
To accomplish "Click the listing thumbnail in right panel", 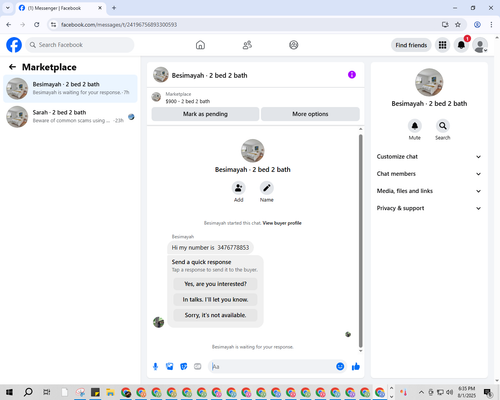I will tap(429, 82).
